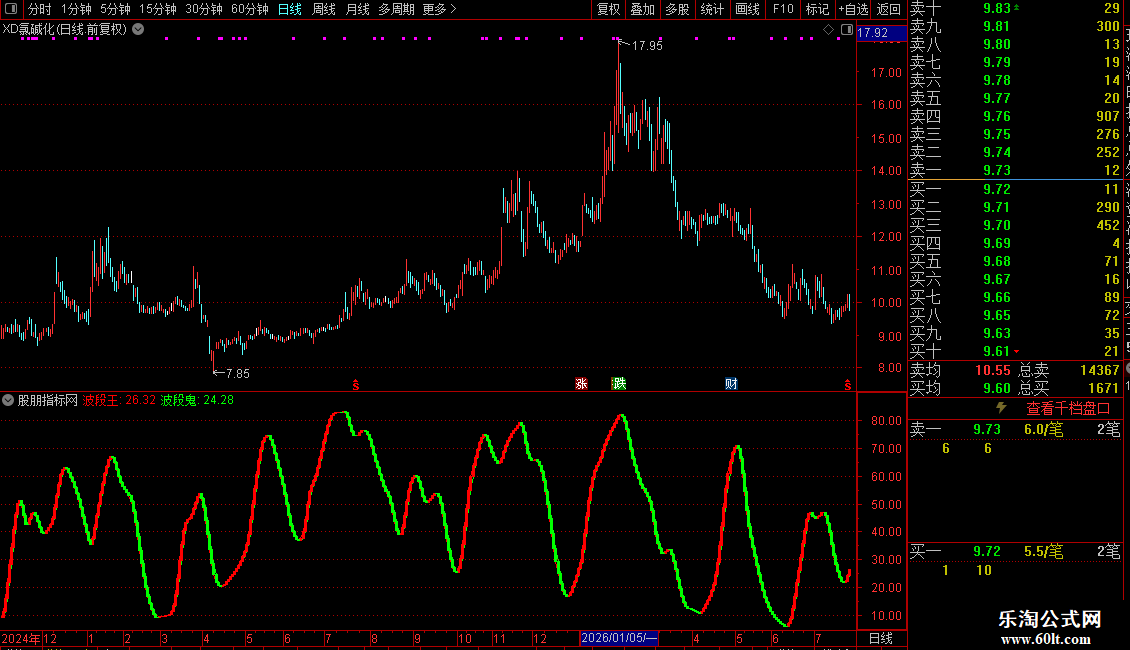The height and width of the screenshot is (650, 1130).
Task: Select the 买一 9.72 order row
Action: click(x=1015, y=189)
